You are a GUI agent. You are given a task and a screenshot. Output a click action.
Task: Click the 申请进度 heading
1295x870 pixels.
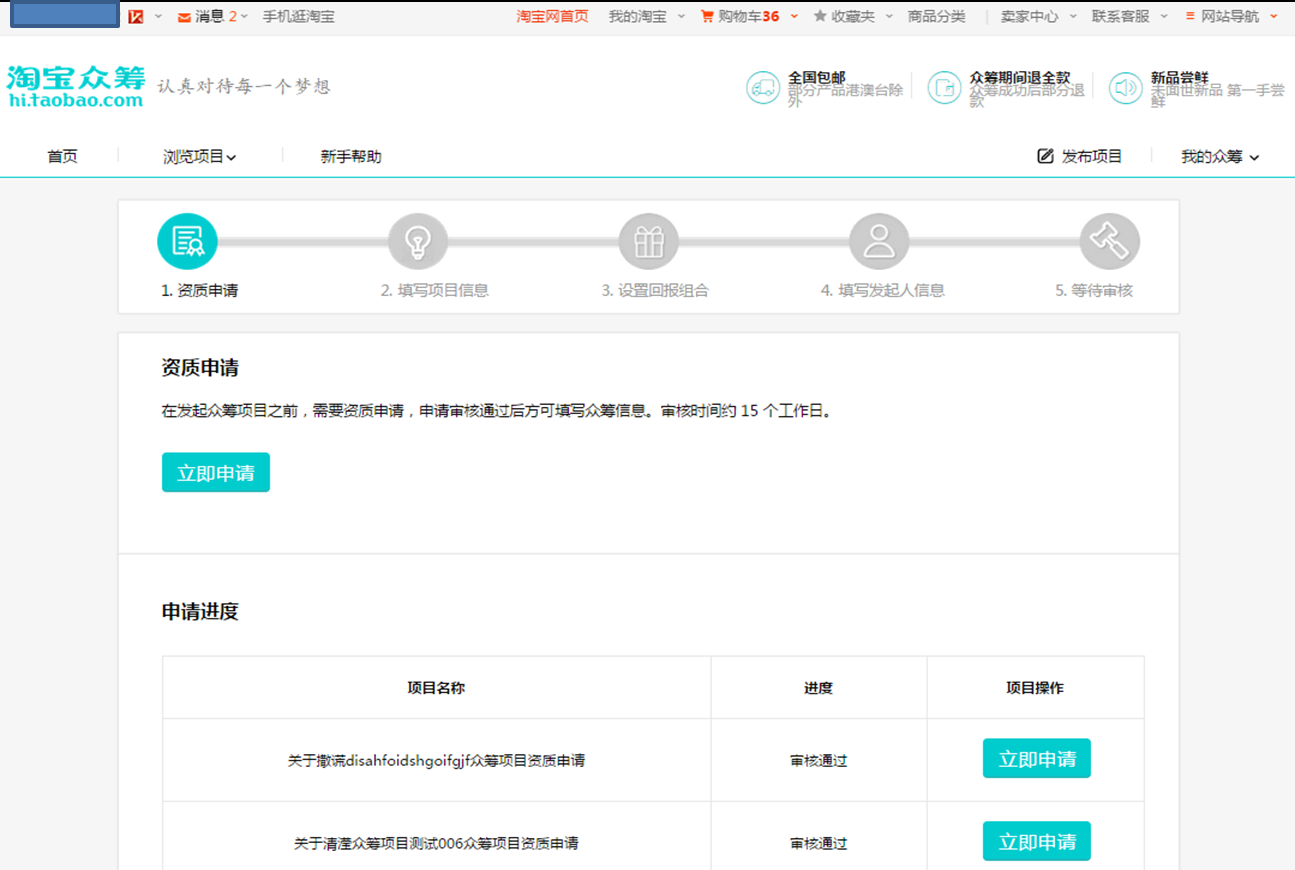(x=200, y=612)
